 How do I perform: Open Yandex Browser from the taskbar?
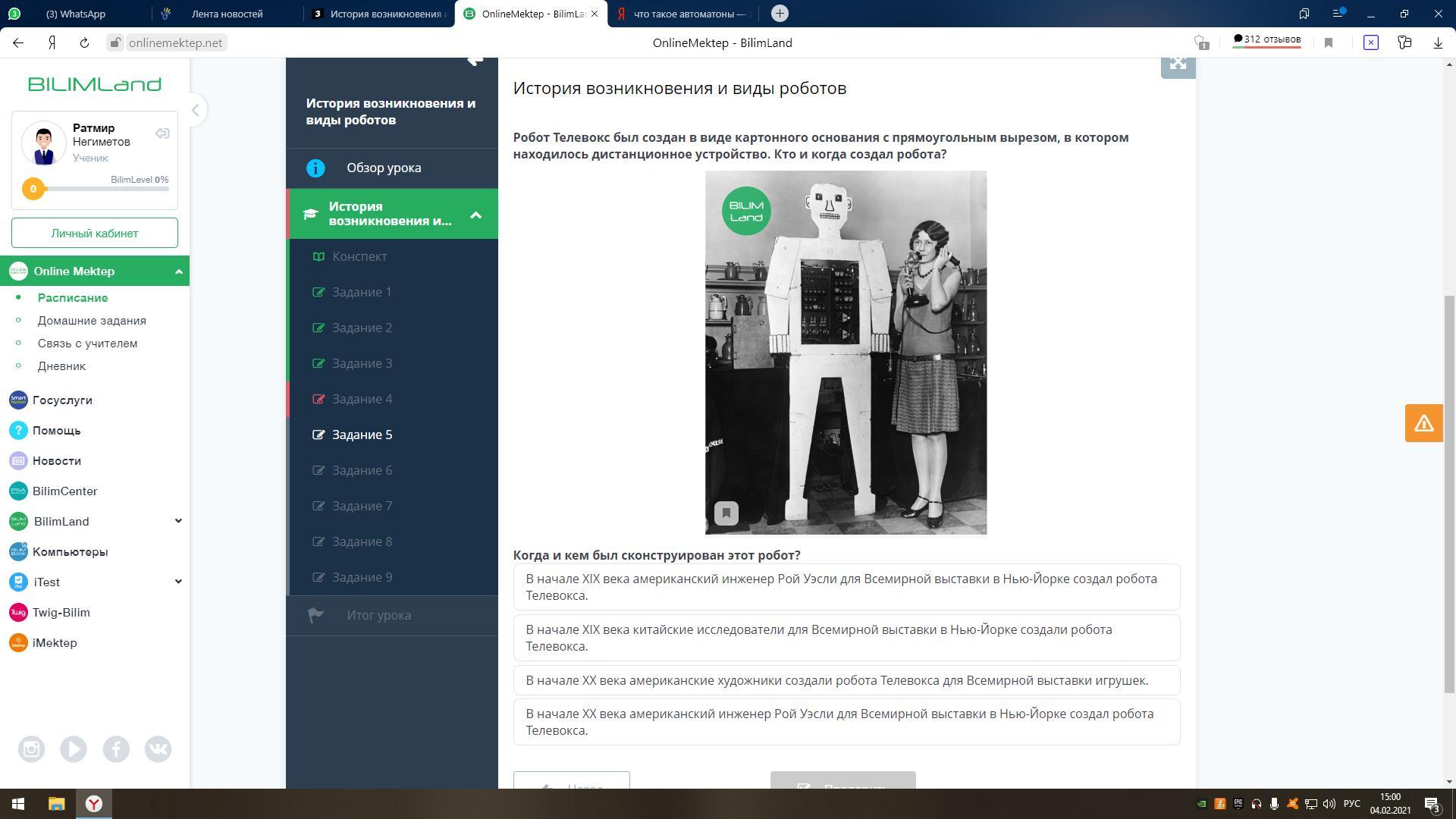[x=94, y=804]
